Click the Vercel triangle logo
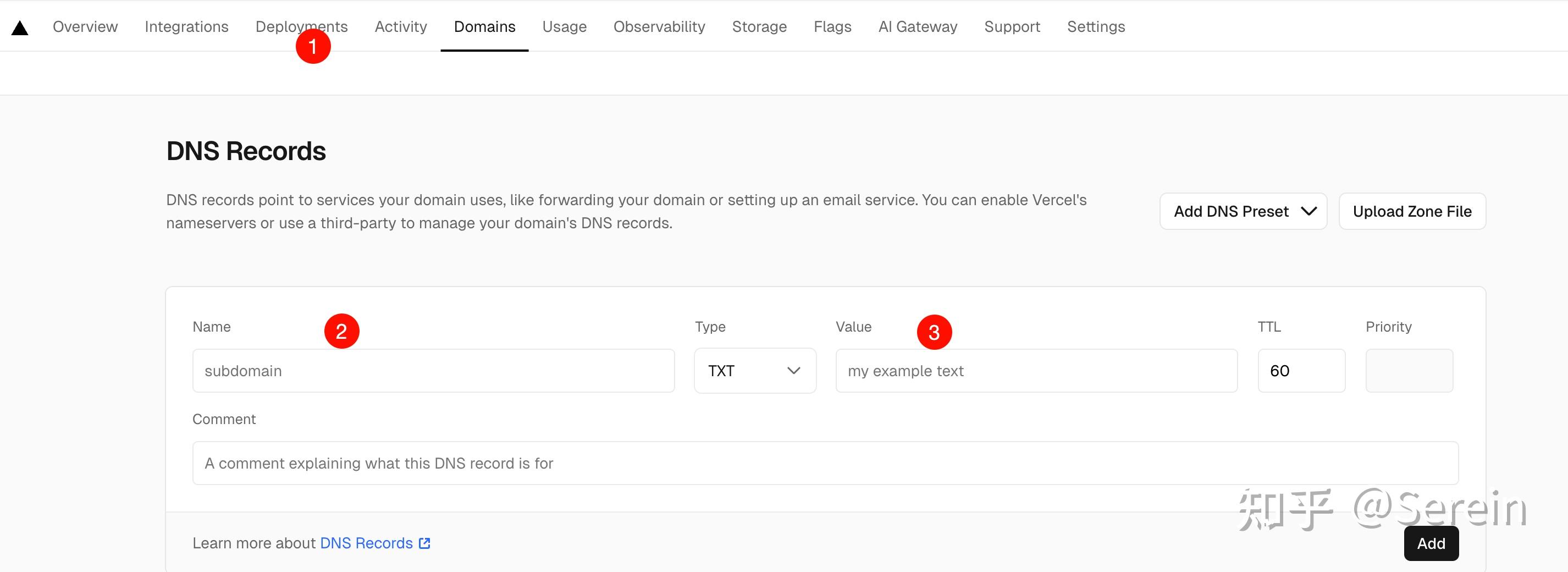1568x572 pixels. (x=20, y=26)
